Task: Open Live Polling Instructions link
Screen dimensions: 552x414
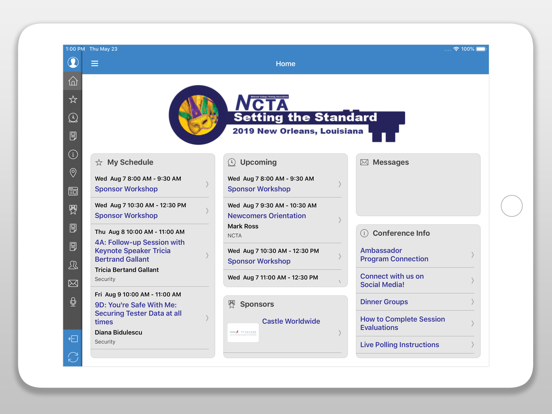Action: click(x=400, y=345)
